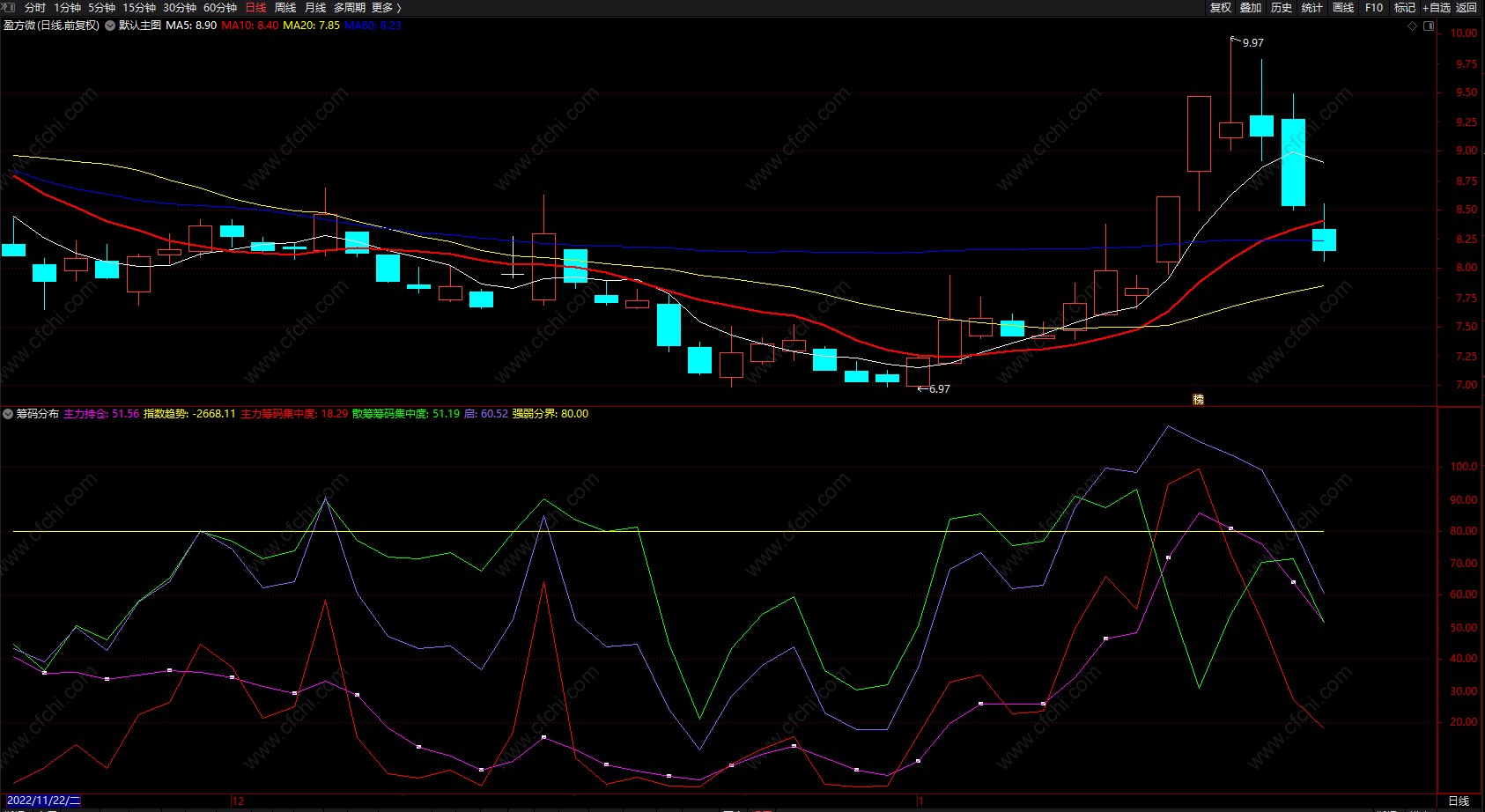Viewport: 1485px width, 812px height.
Task: Switch to 分时 intraday view
Action: (35, 8)
